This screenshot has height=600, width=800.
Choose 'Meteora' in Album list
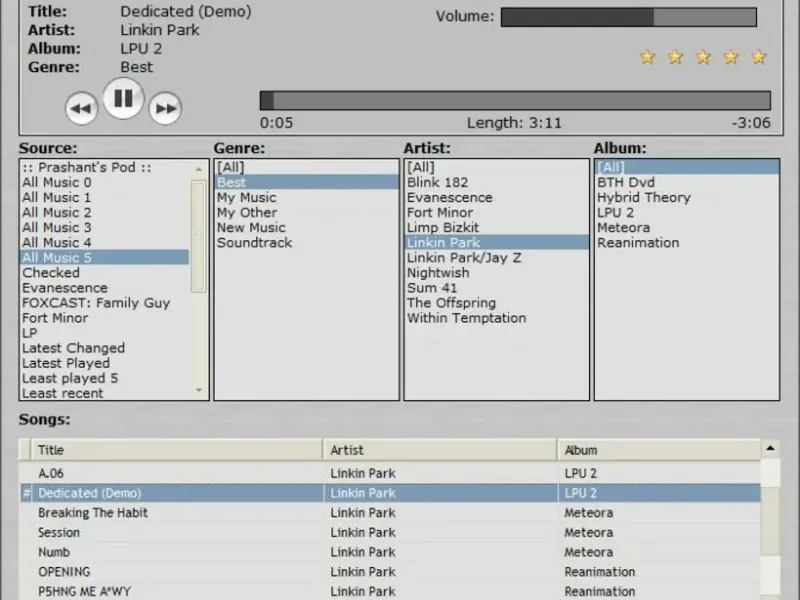coord(687,228)
